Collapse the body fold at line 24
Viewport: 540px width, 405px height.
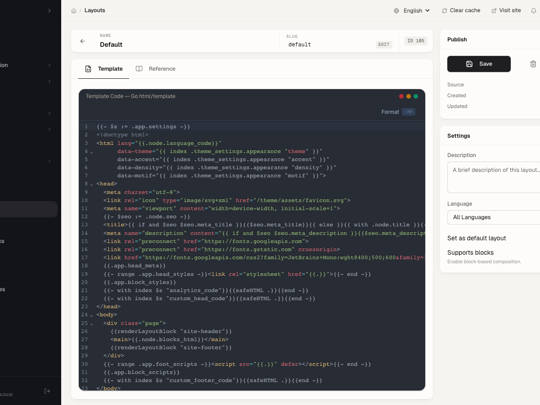(x=91, y=315)
